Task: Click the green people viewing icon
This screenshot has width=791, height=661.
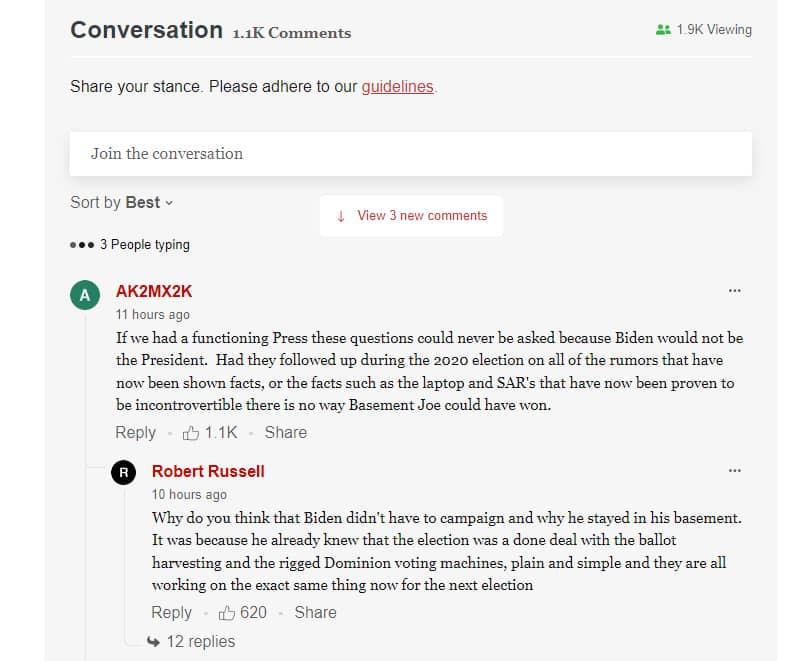Action: click(663, 30)
